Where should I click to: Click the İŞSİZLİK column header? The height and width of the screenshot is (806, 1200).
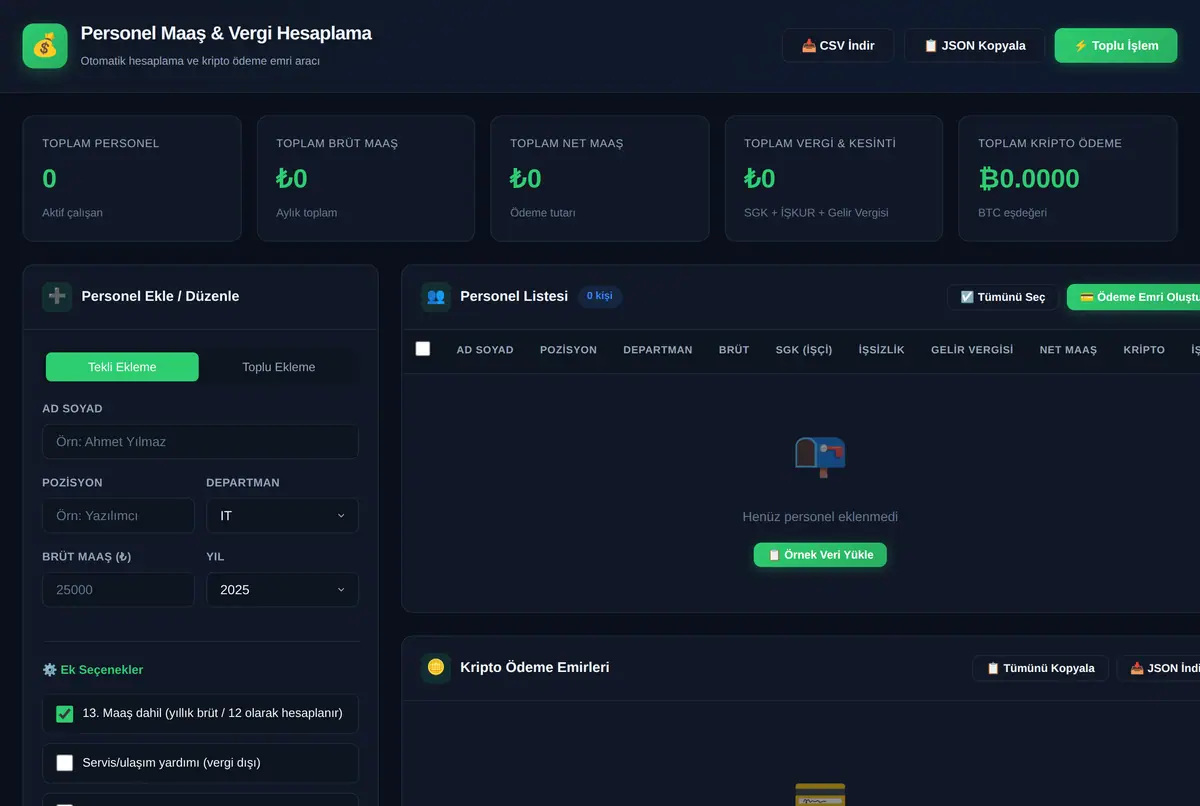coord(882,350)
